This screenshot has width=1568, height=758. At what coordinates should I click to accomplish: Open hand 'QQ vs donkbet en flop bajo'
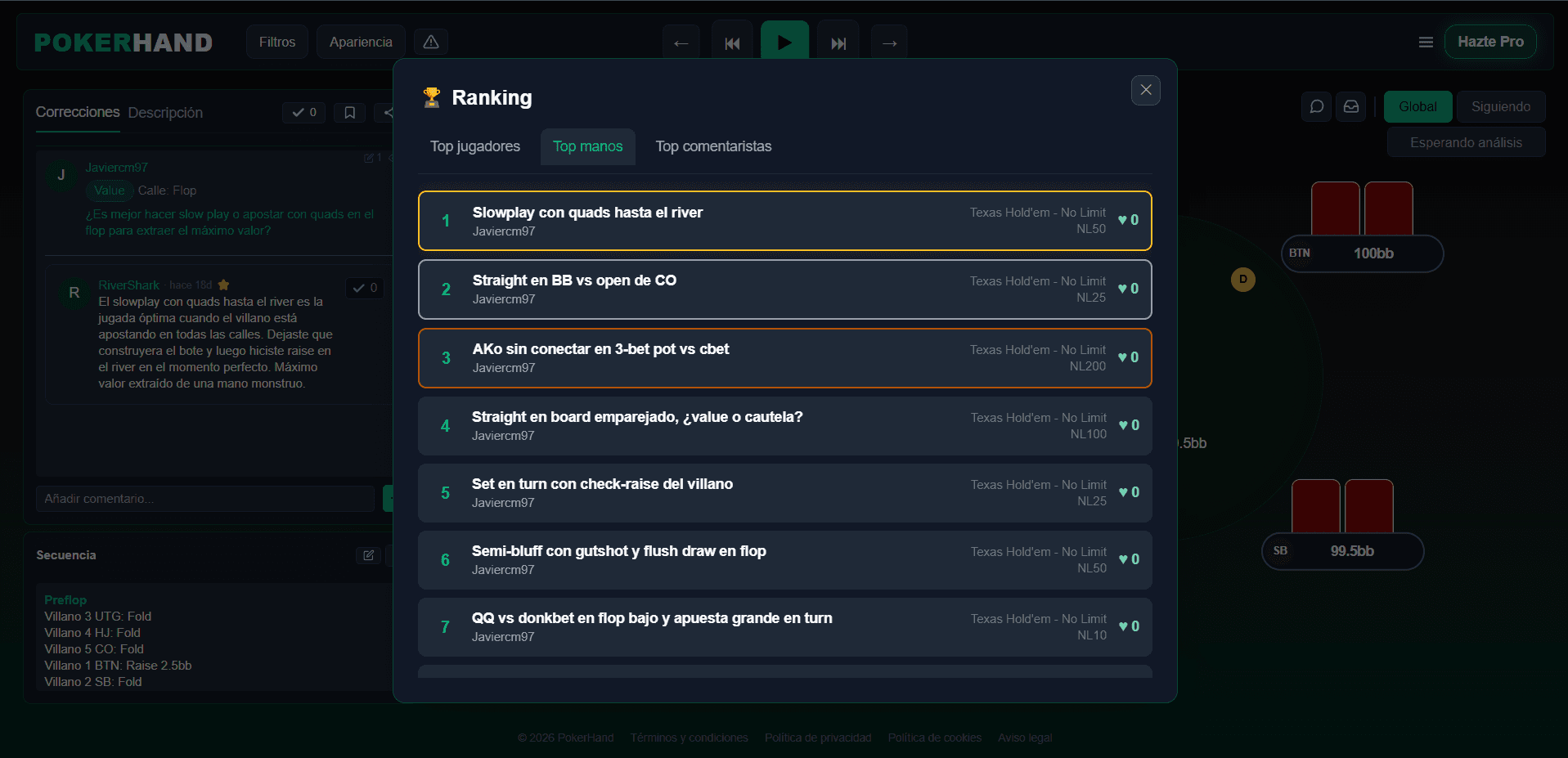pyautogui.click(x=784, y=627)
